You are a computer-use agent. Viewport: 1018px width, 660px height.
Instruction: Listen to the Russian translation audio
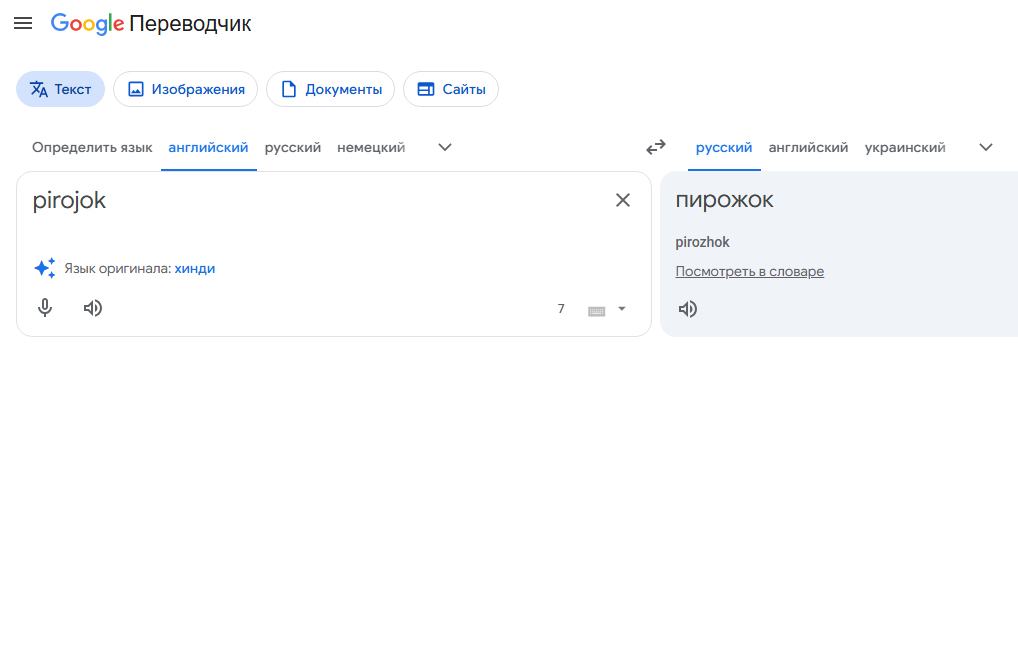click(688, 309)
